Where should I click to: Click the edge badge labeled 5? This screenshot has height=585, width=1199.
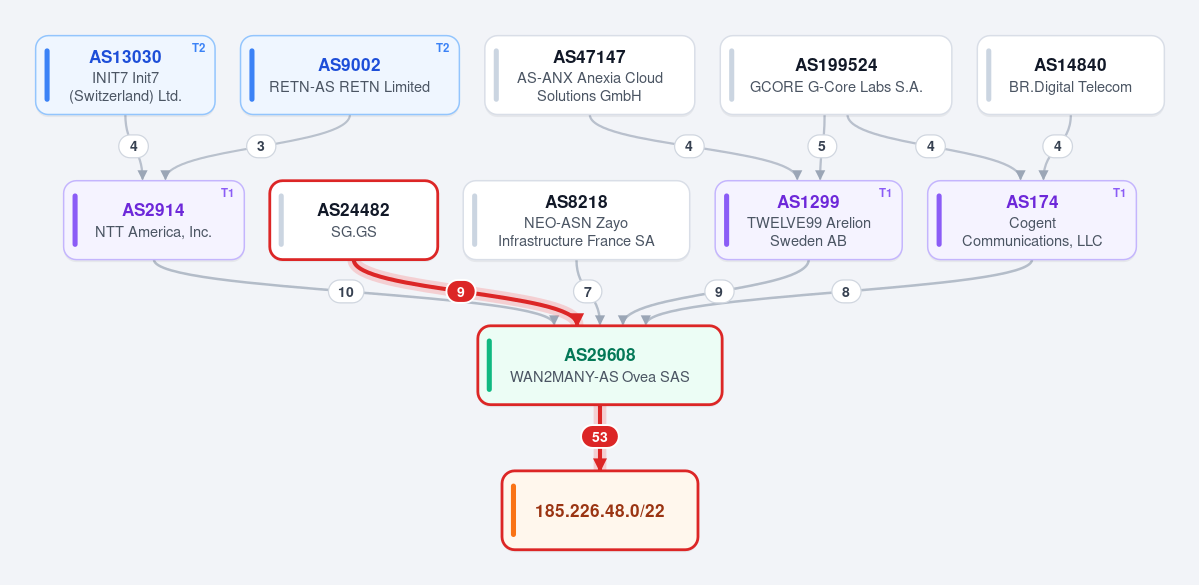click(822, 146)
